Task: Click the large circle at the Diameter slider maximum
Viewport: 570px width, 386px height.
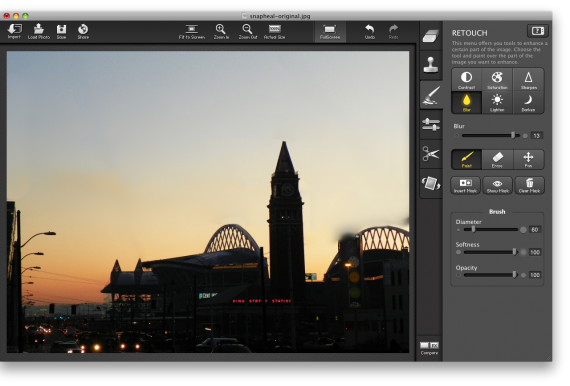Action: [523, 230]
